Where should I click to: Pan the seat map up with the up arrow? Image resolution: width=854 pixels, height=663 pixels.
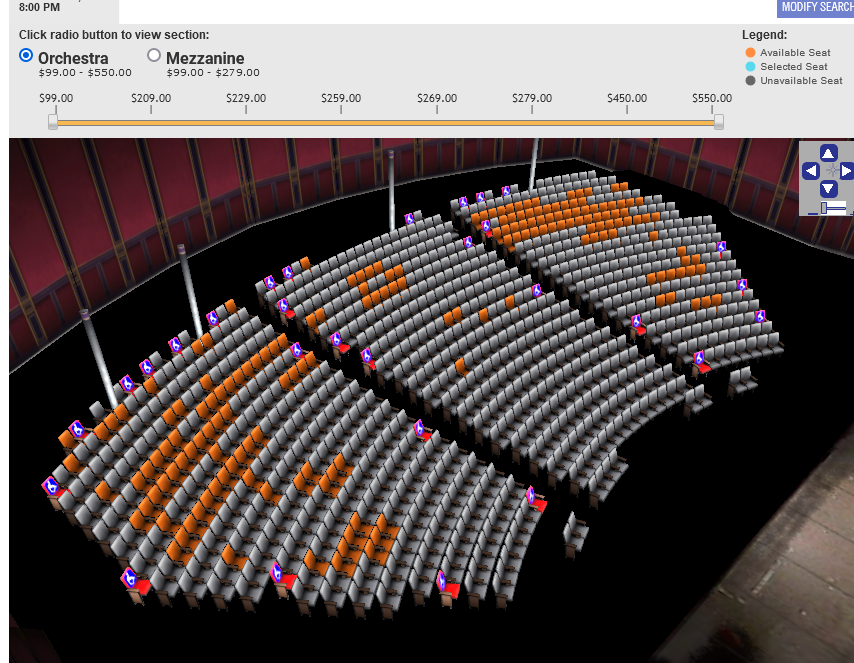point(828,153)
